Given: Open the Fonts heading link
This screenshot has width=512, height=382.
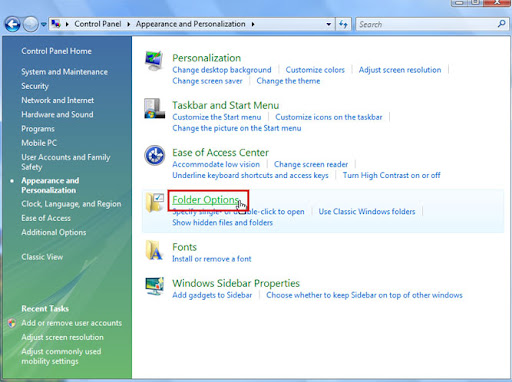Looking at the screenshot, I should [x=184, y=247].
